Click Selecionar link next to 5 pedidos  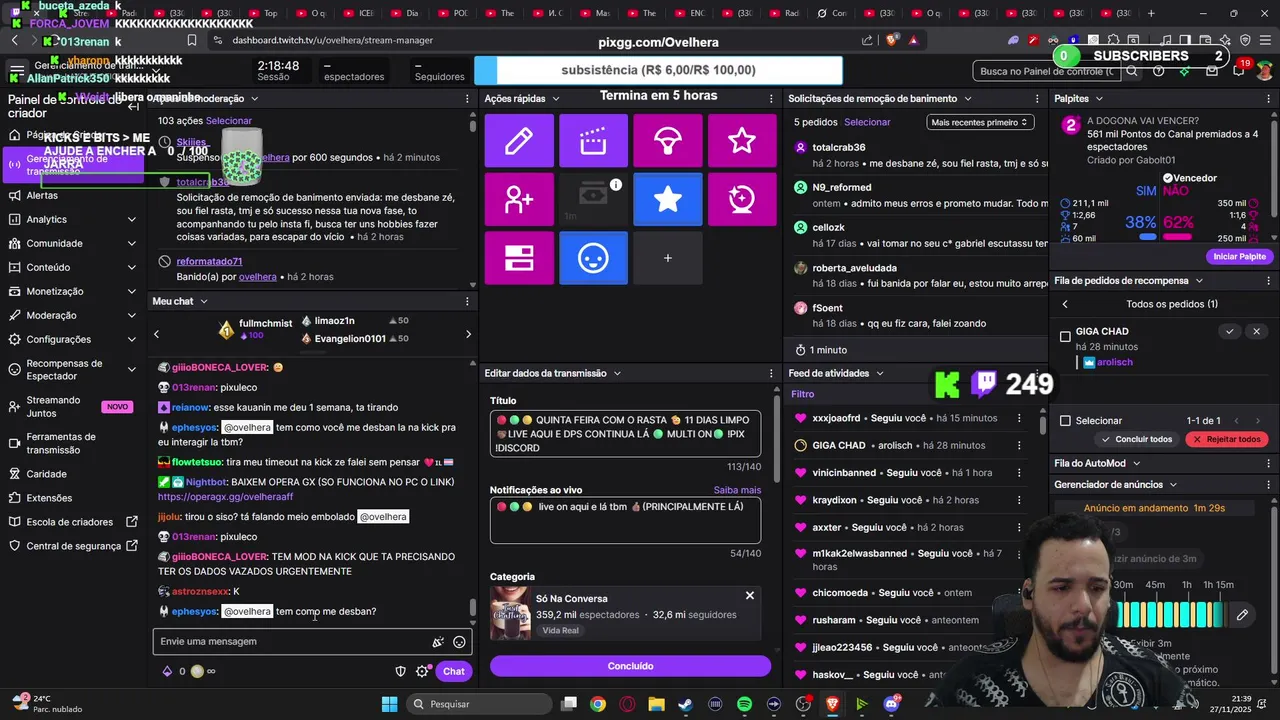pyautogui.click(x=867, y=122)
